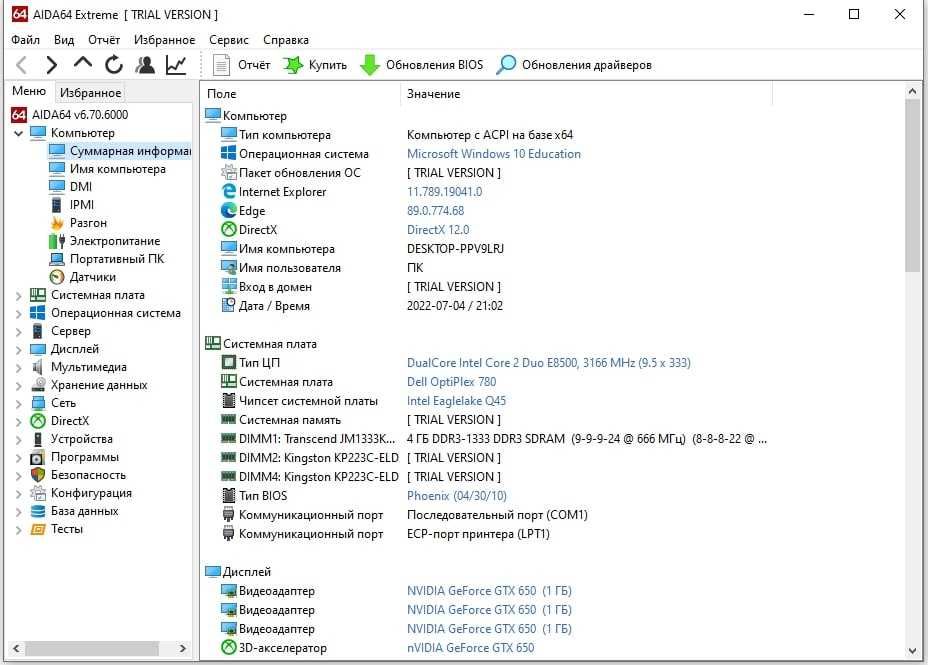The width and height of the screenshot is (928, 665).
Task: Switch to the Избранное tab in sidebar
Action: [x=91, y=93]
